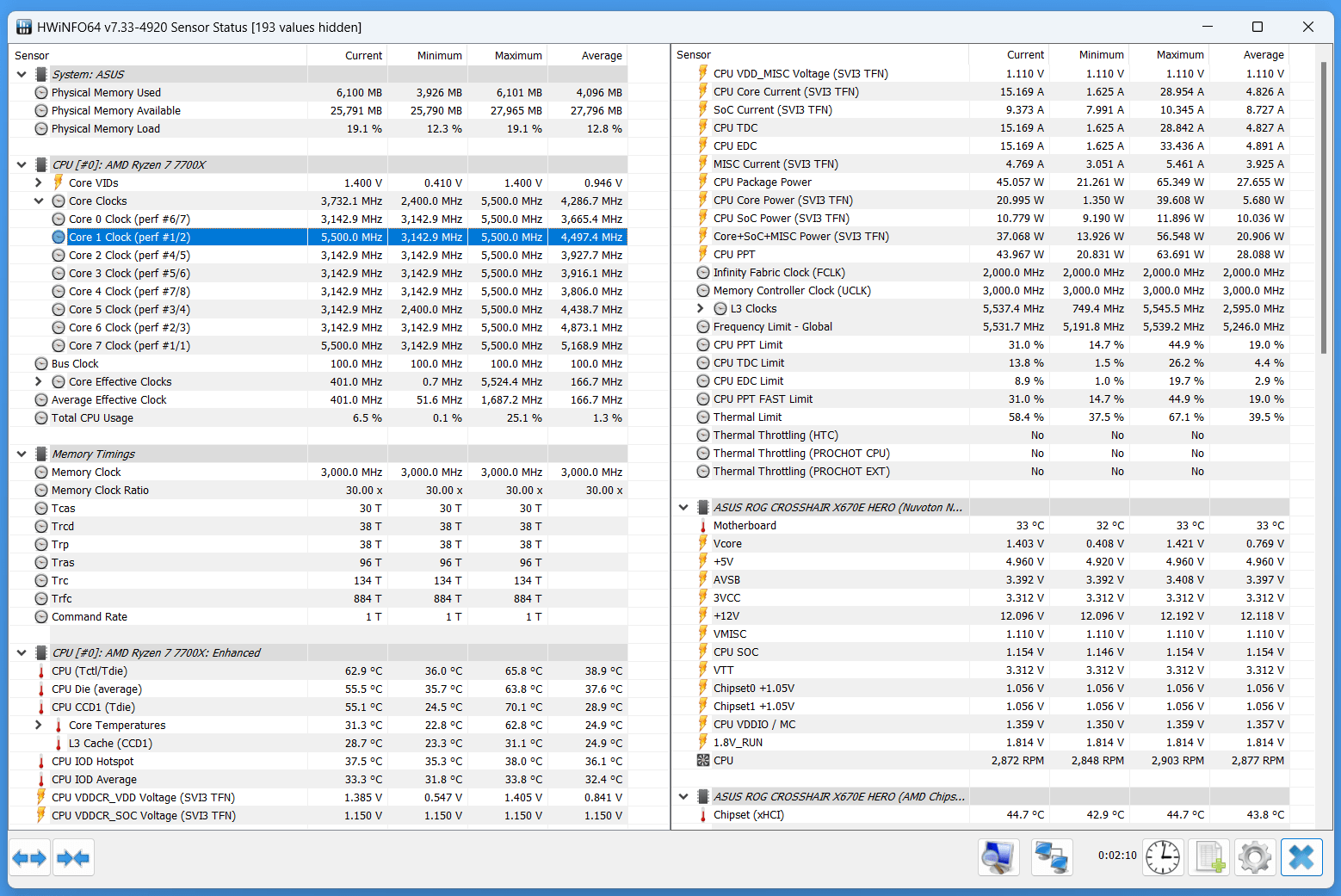Click the left pane Minimum column header

427,55
